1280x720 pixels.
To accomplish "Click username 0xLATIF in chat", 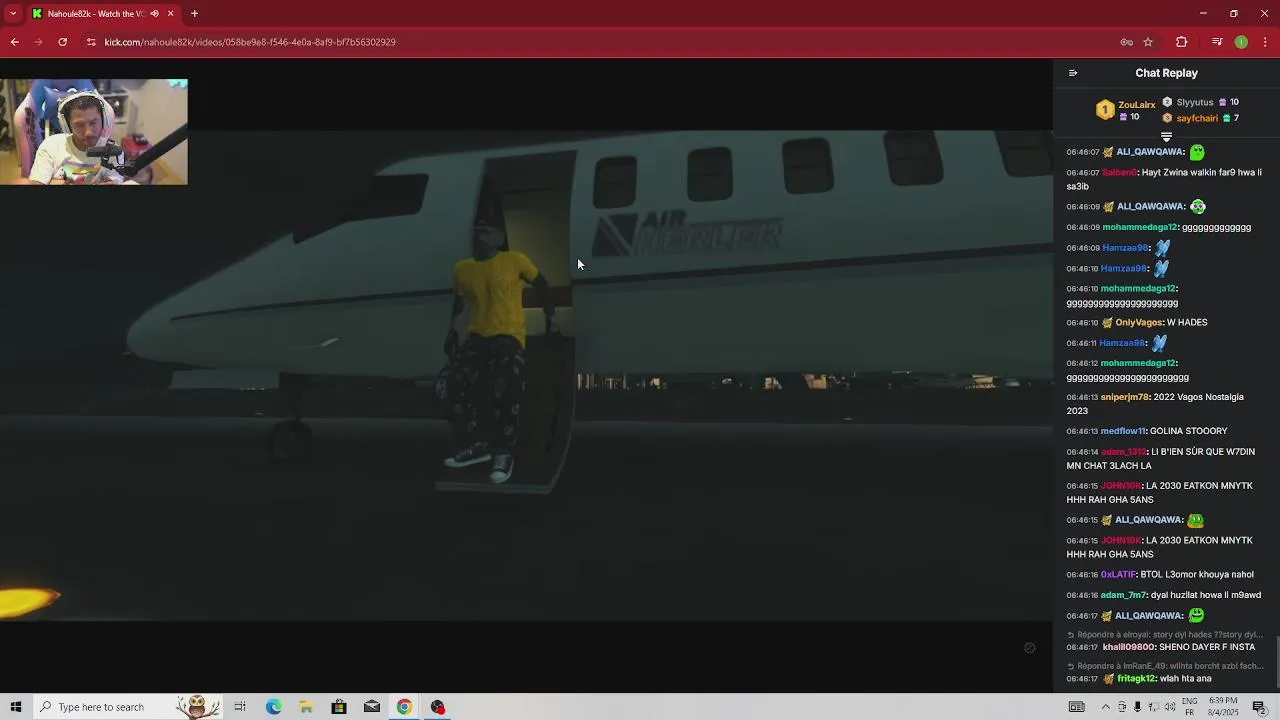I will 1118,575.
